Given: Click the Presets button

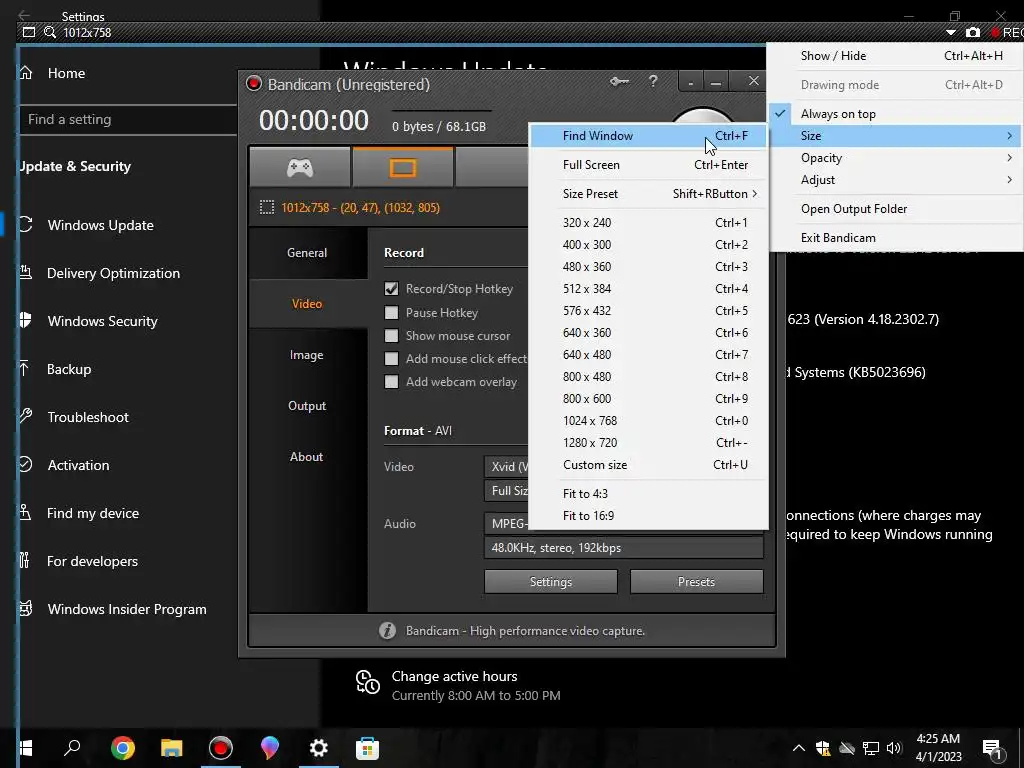Looking at the screenshot, I should coord(696,582).
